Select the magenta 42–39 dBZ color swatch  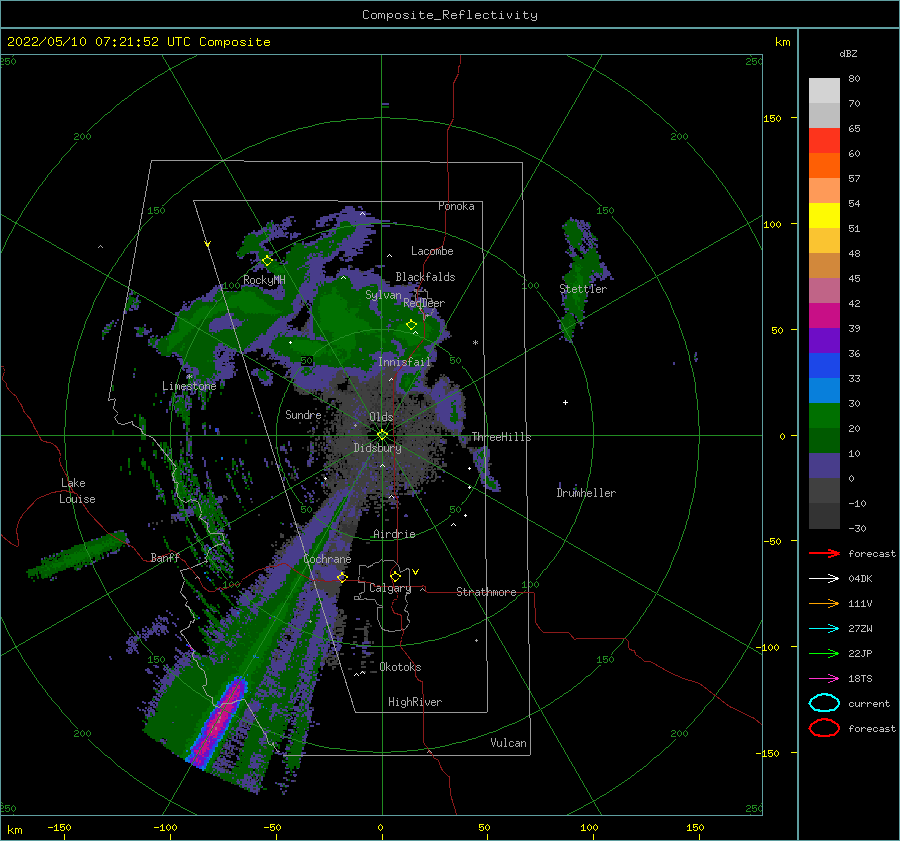pyautogui.click(x=824, y=315)
